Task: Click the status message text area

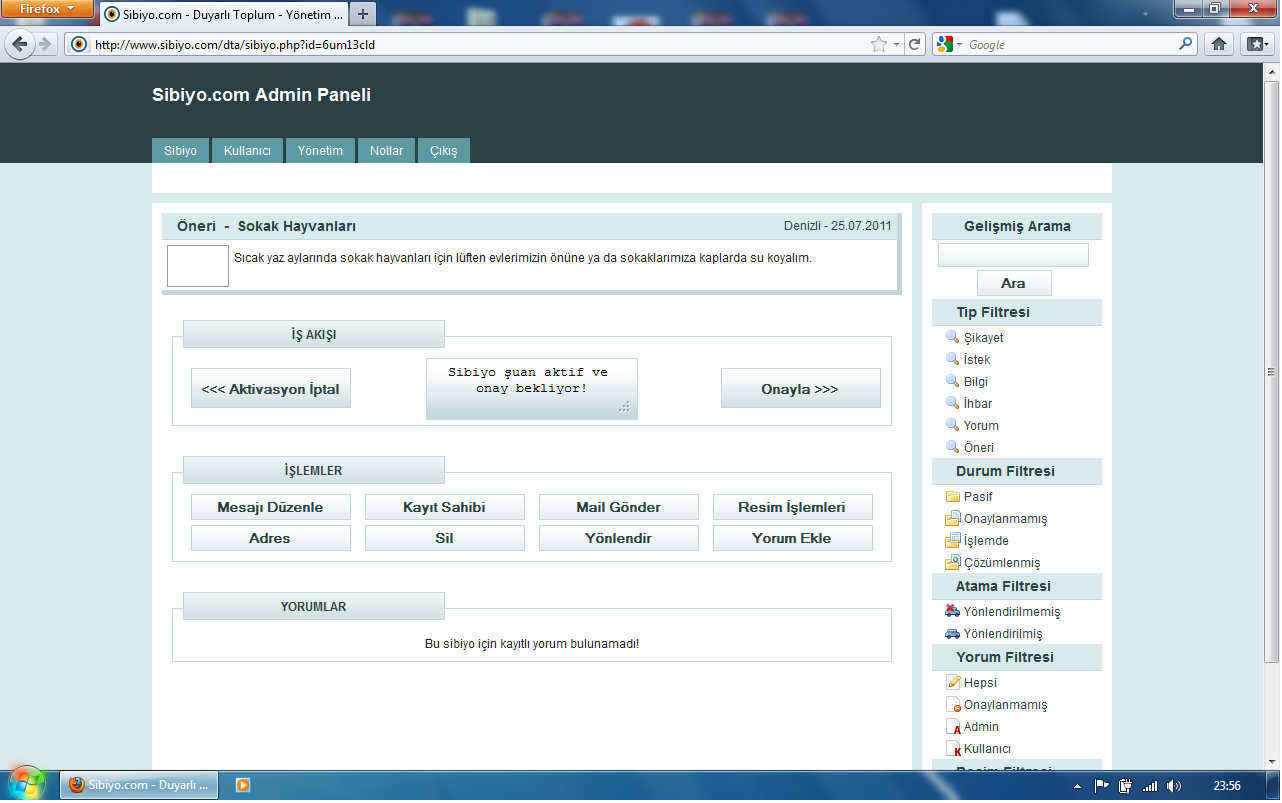Action: [531, 387]
